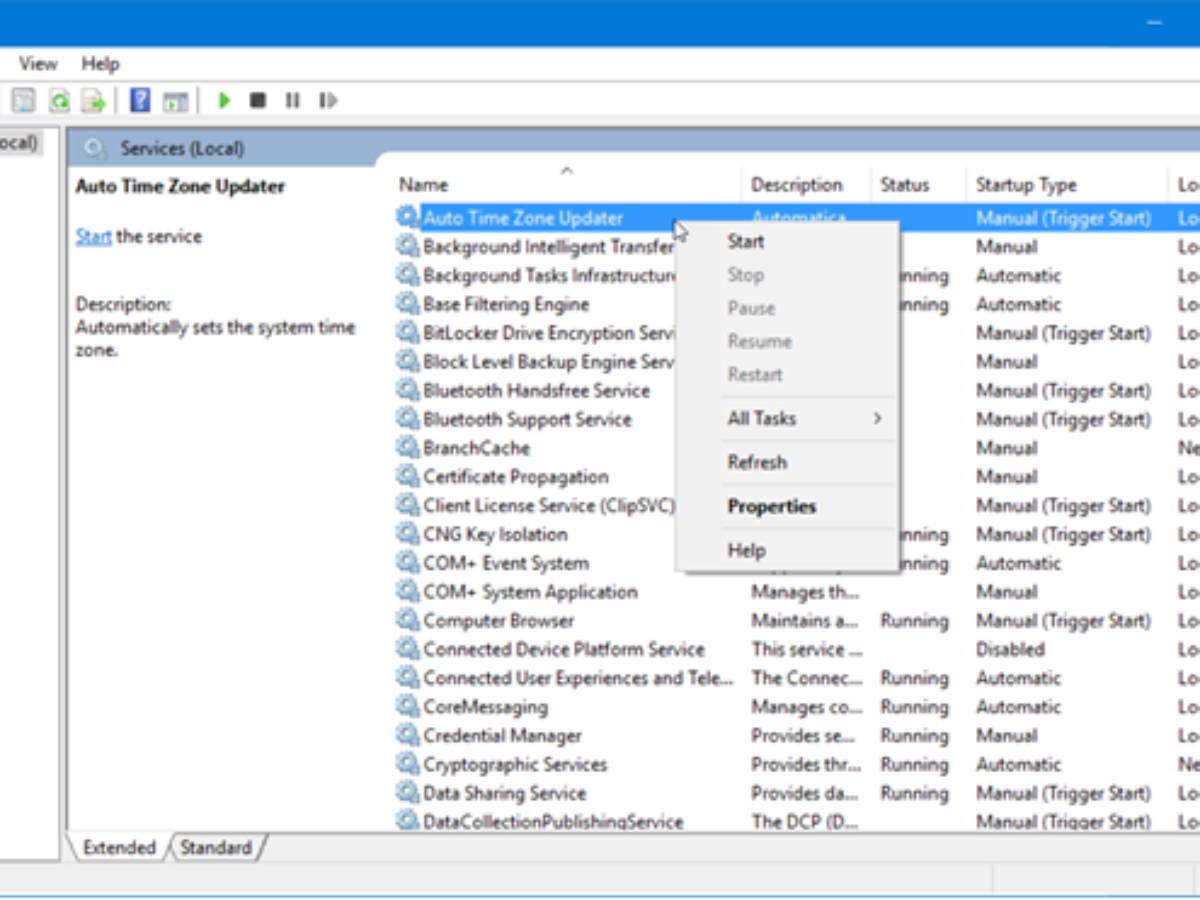Switch to the Standard tab
The height and width of the screenshot is (900, 1200).
coord(216,847)
